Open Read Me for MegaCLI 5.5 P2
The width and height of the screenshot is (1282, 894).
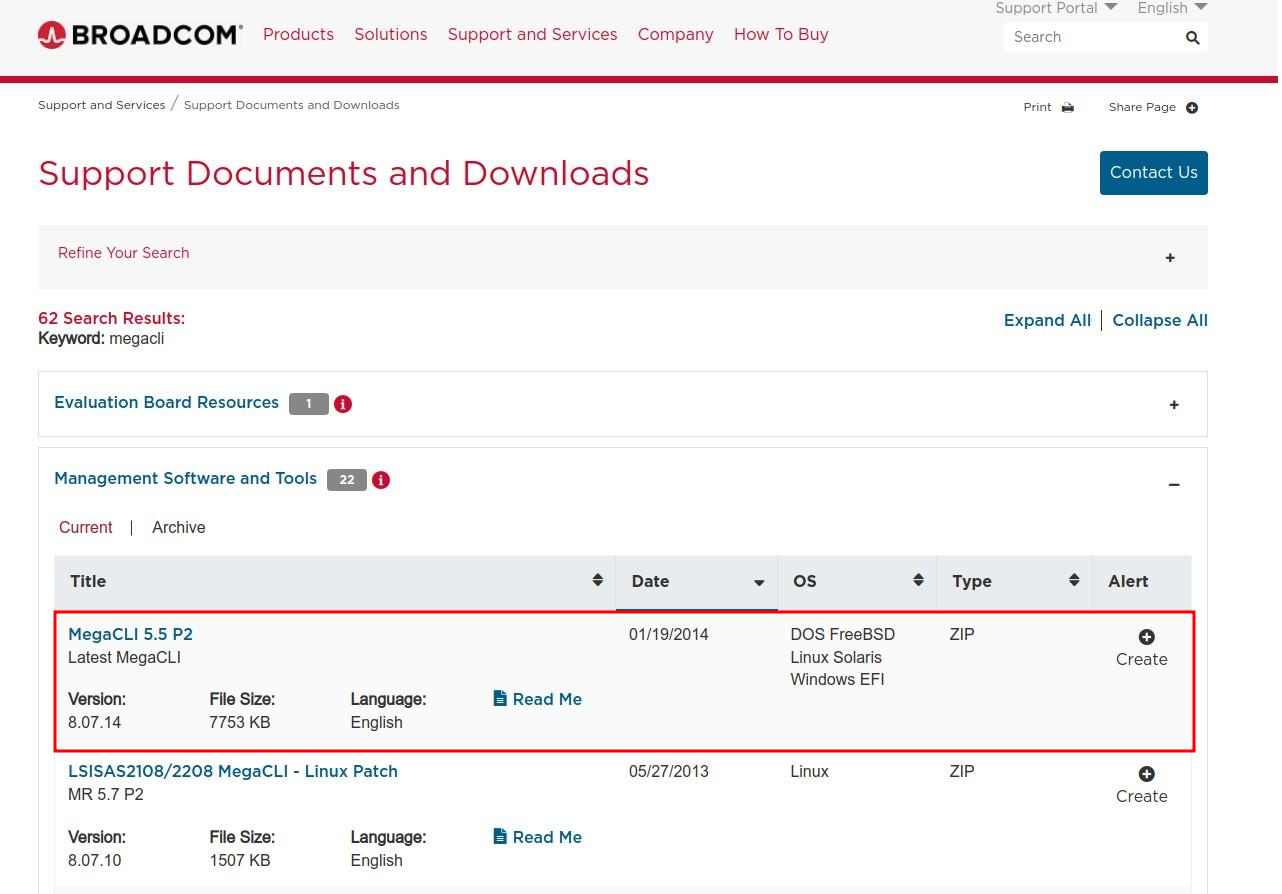pyautogui.click(x=537, y=699)
